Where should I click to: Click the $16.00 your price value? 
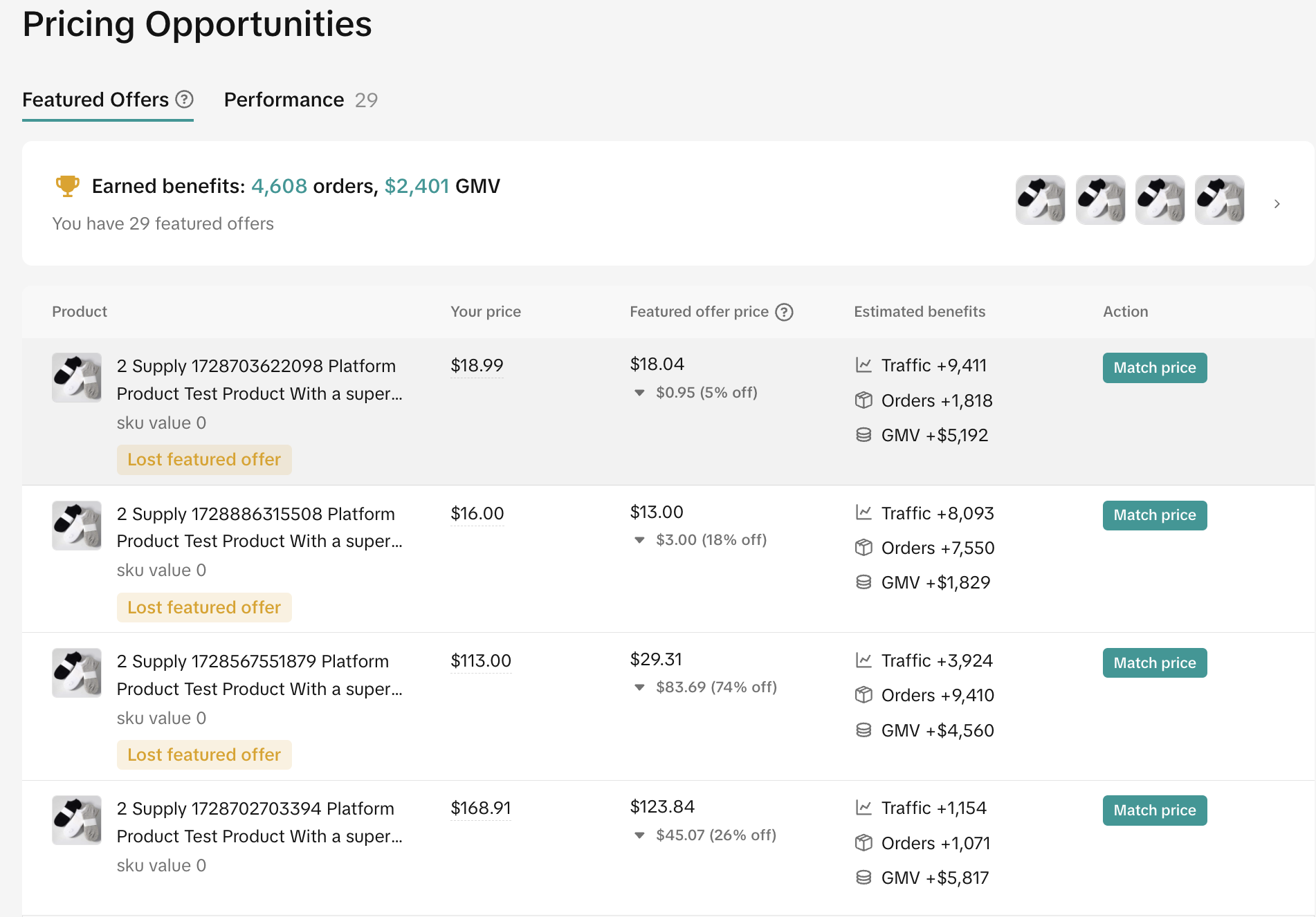tap(477, 514)
